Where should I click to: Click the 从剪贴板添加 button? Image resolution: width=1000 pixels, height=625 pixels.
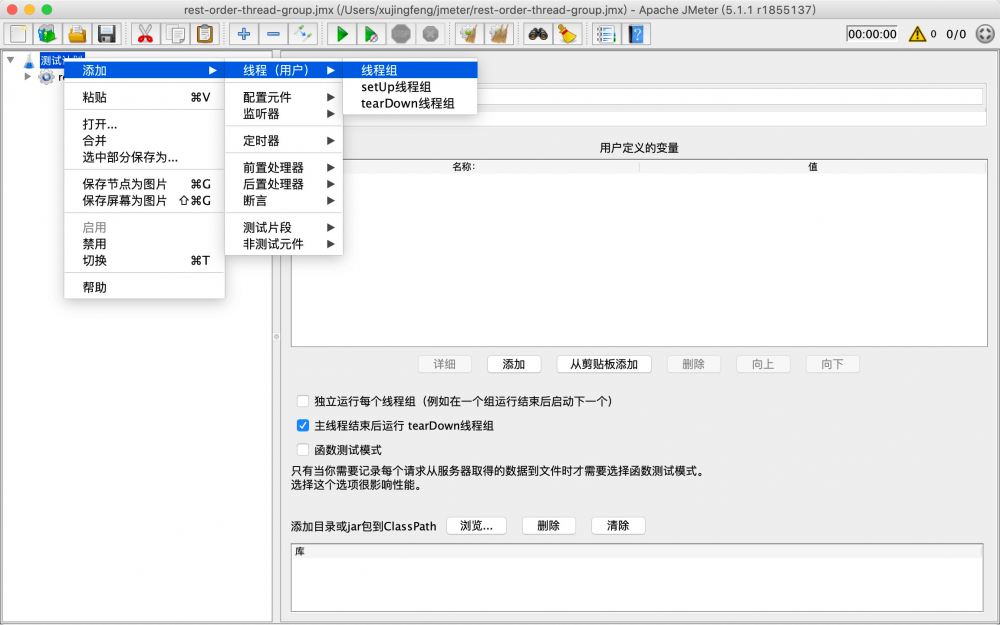point(603,364)
